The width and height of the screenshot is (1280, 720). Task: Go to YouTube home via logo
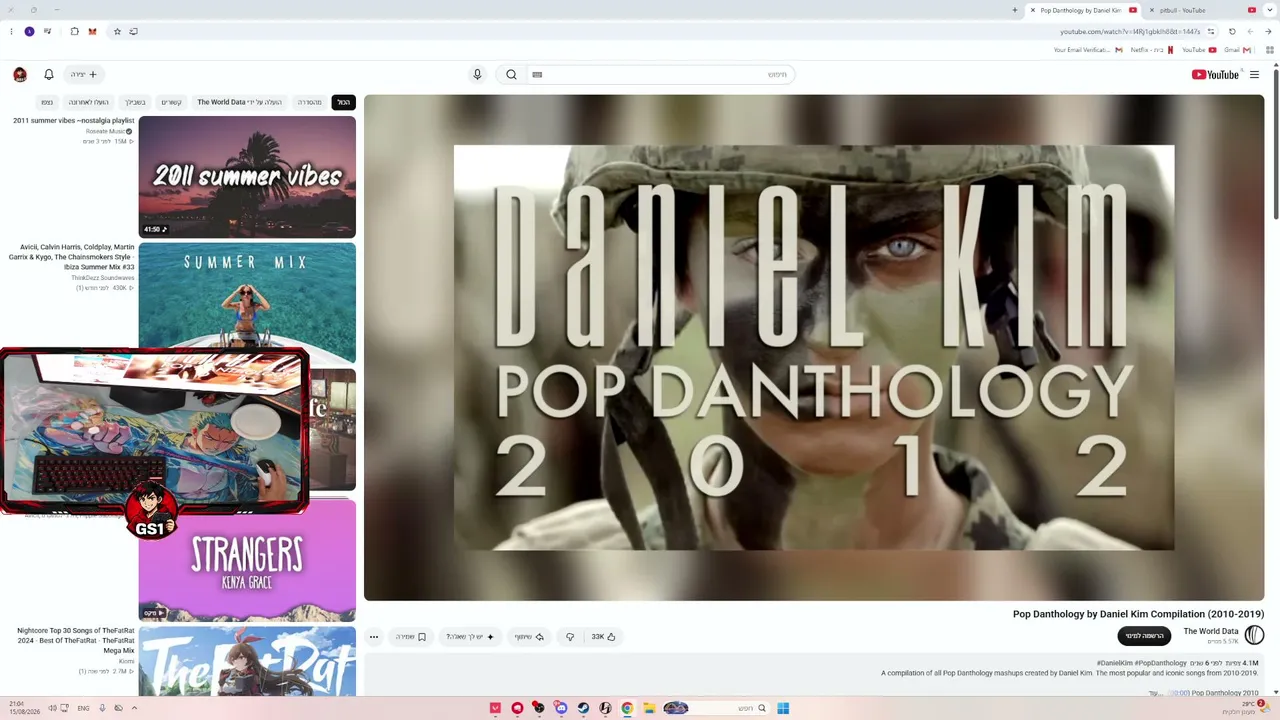(1215, 74)
